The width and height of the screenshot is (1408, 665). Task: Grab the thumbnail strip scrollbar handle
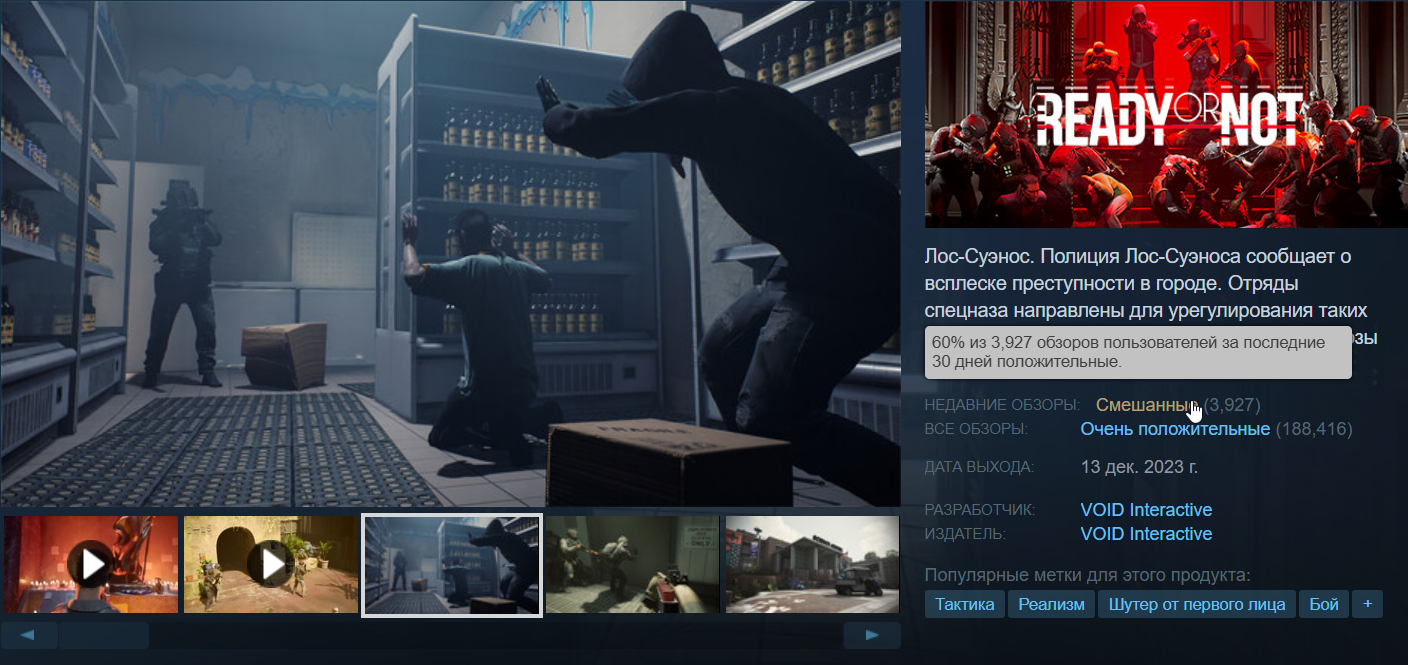[x=103, y=635]
